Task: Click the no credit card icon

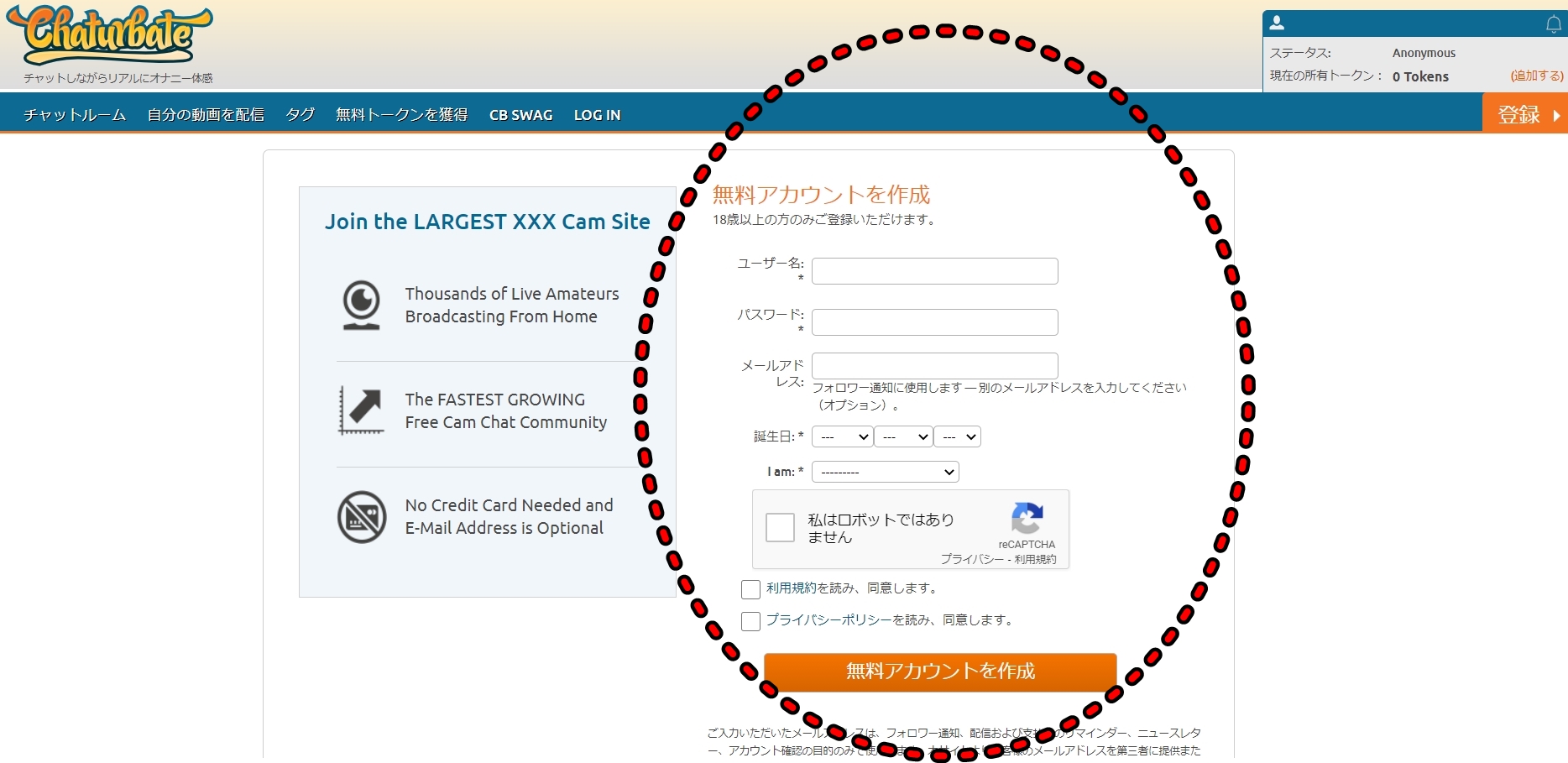Action: point(362,517)
